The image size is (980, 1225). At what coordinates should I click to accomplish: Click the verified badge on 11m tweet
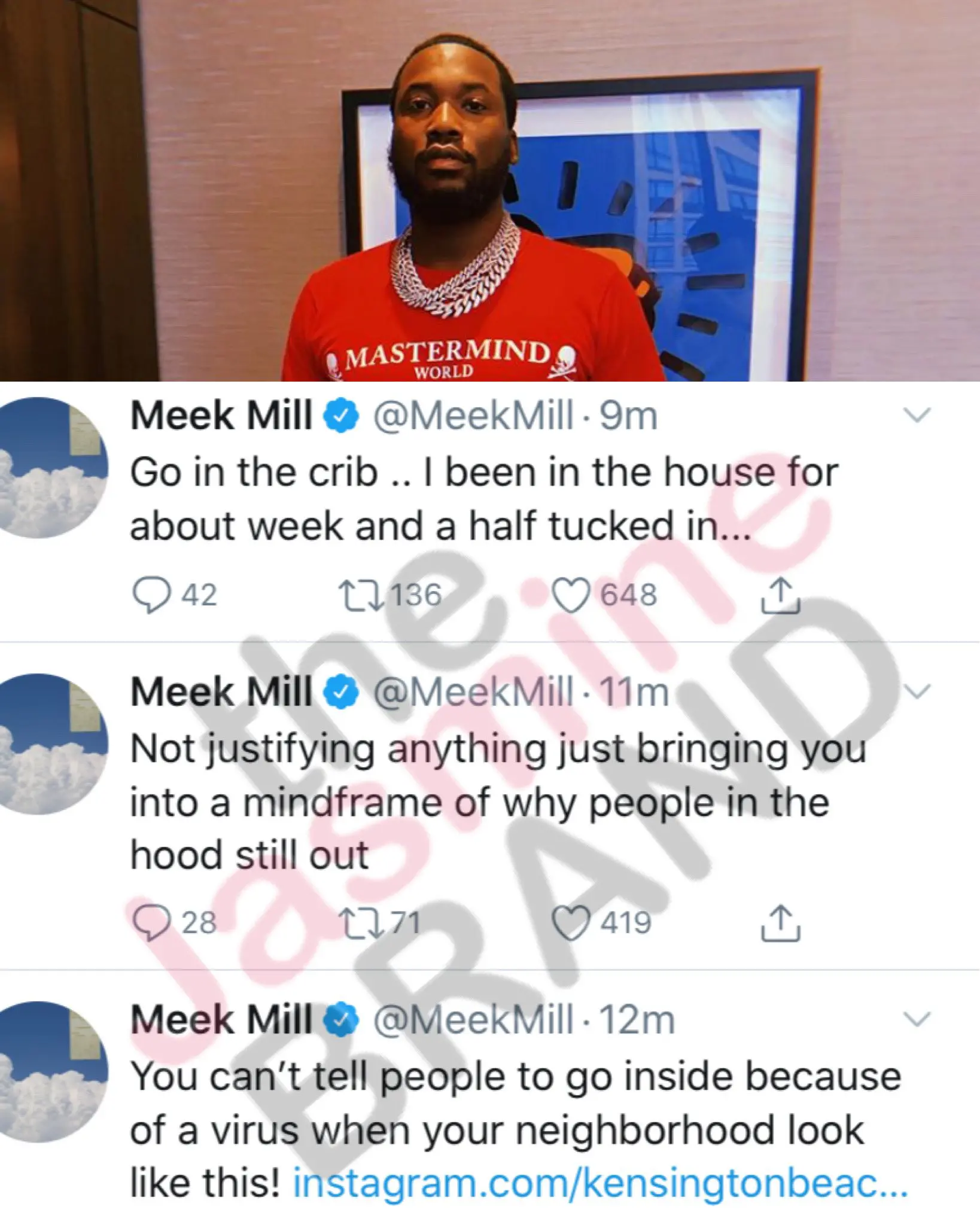click(x=341, y=693)
